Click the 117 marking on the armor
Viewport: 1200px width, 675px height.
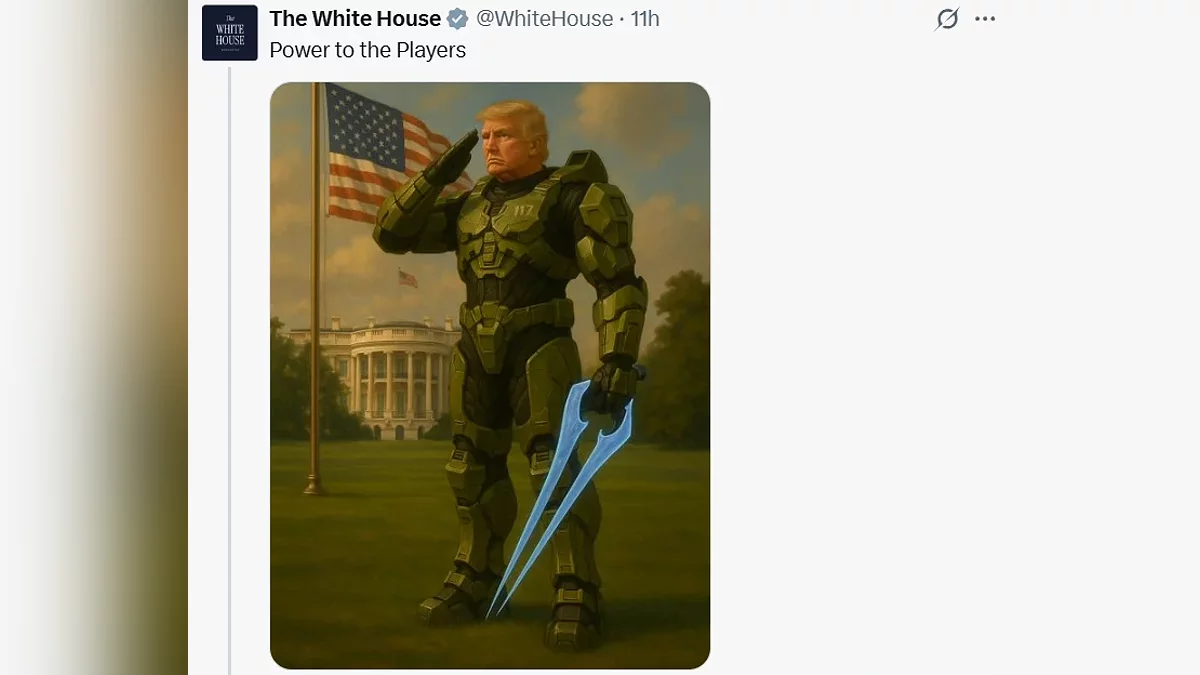coord(523,211)
